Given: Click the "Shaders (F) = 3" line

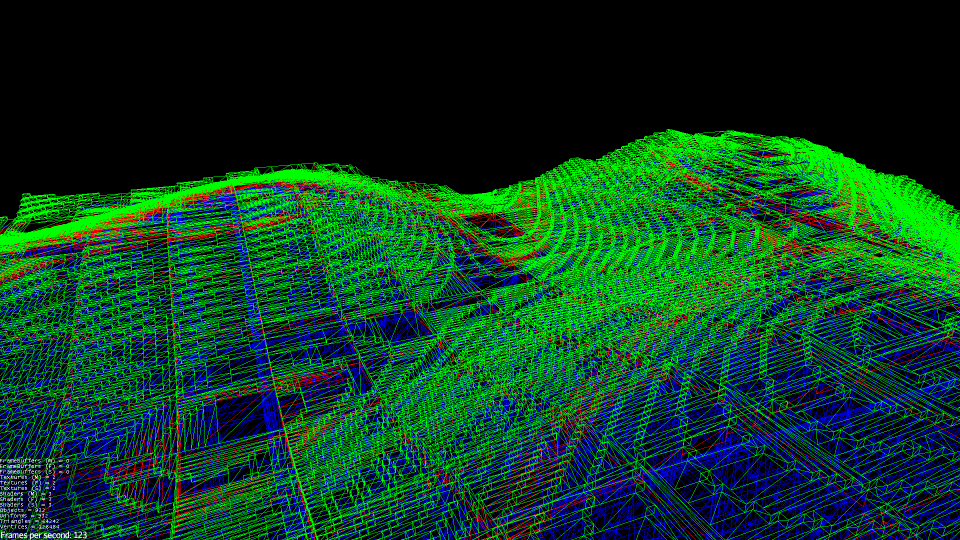Looking at the screenshot, I should tap(26, 499).
